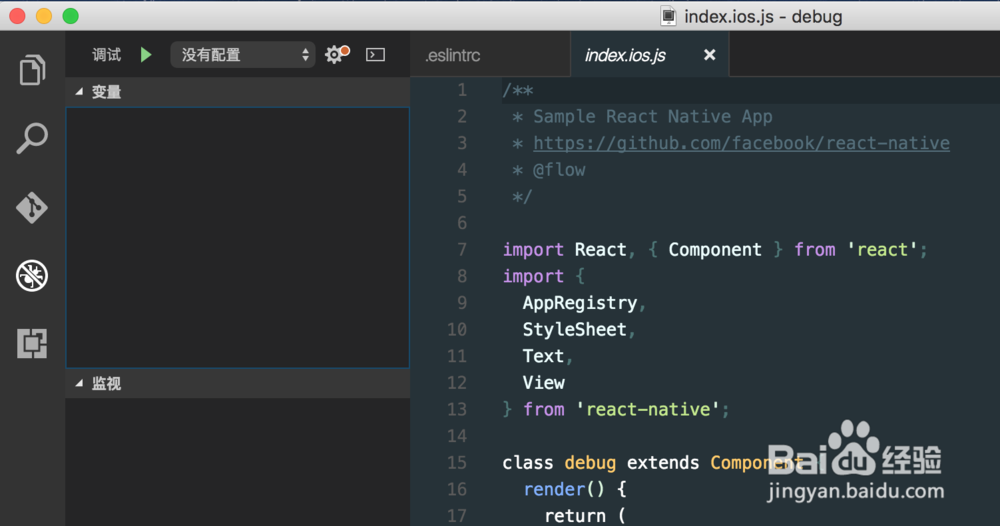The width and height of the screenshot is (1000, 526).
Task: Open the Git source control icon
Action: [x=32, y=208]
